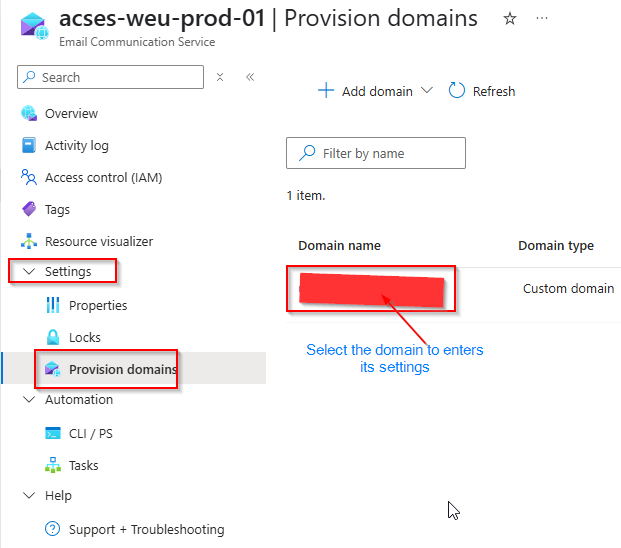Click the Locks padlock icon
Viewport: 621px width, 548px height.
click(x=53, y=338)
